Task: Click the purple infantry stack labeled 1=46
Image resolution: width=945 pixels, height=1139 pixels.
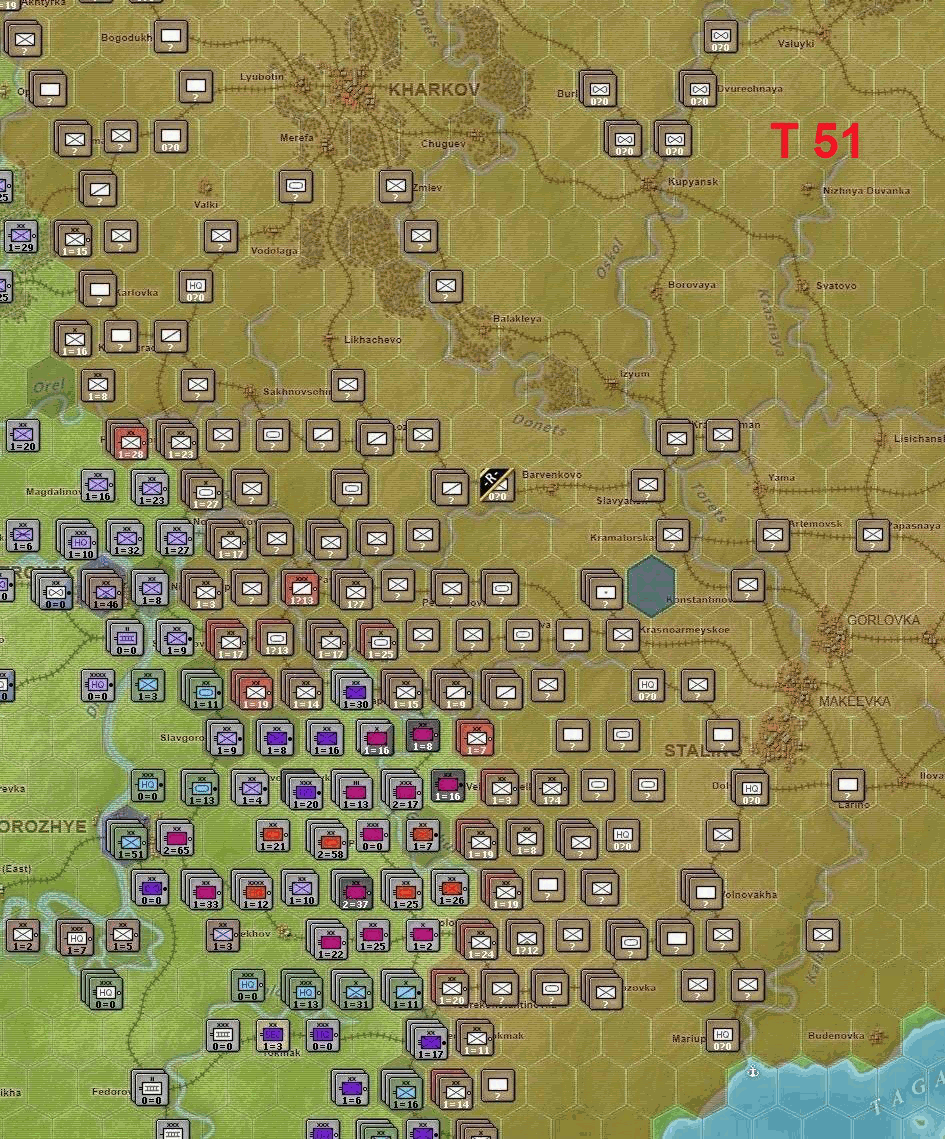Action: point(105,592)
